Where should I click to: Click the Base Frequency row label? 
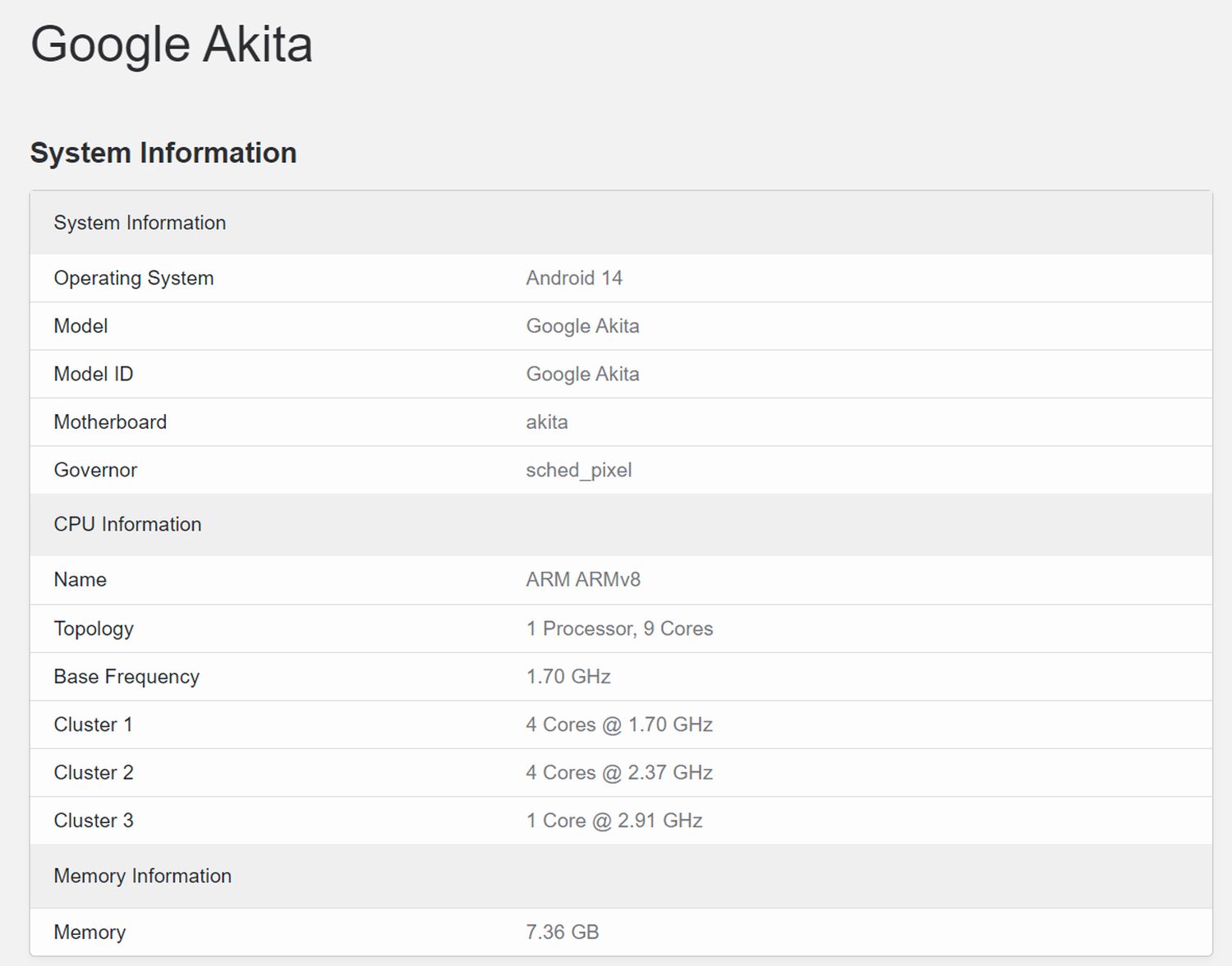coord(126,676)
